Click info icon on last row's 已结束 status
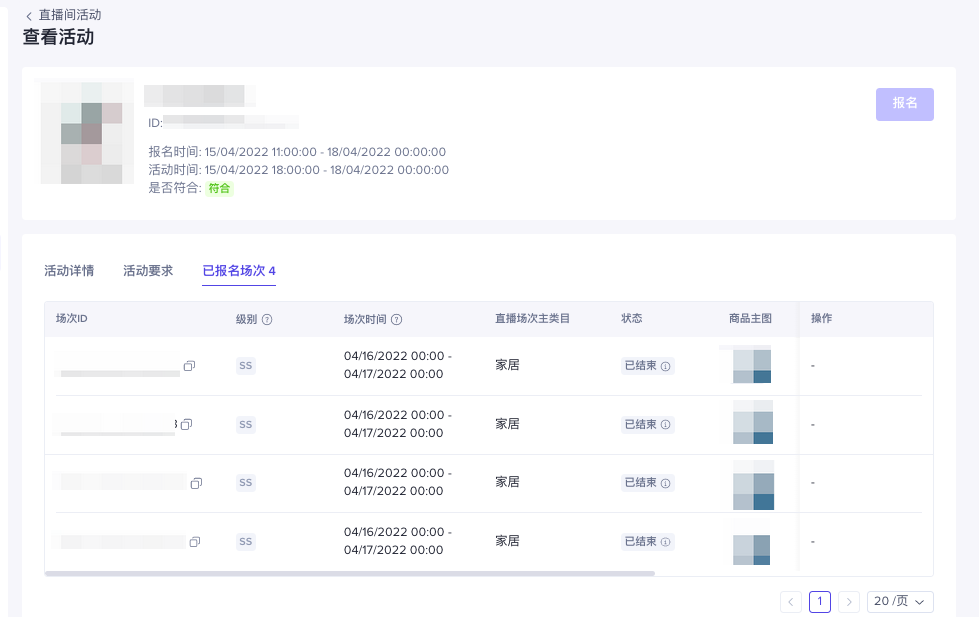The height and width of the screenshot is (617, 979). pyautogui.click(x=666, y=542)
